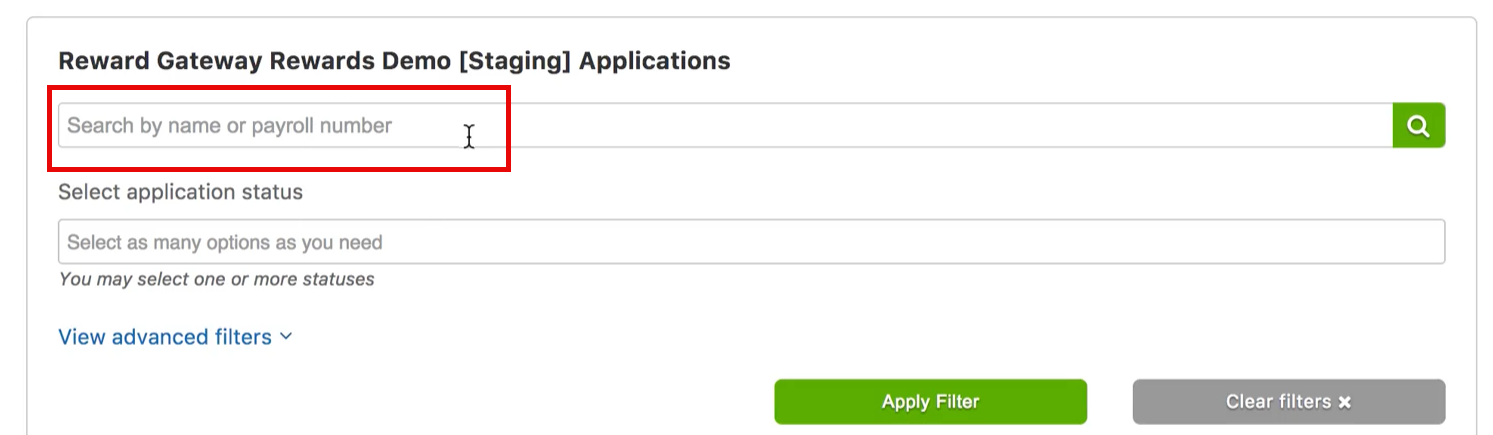Click the Reward Gateway Rewards Demo Applications heading

click(x=394, y=61)
